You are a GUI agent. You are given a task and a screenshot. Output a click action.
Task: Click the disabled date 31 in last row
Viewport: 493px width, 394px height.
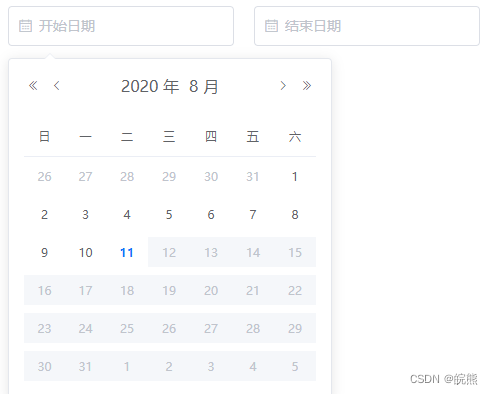point(86,366)
